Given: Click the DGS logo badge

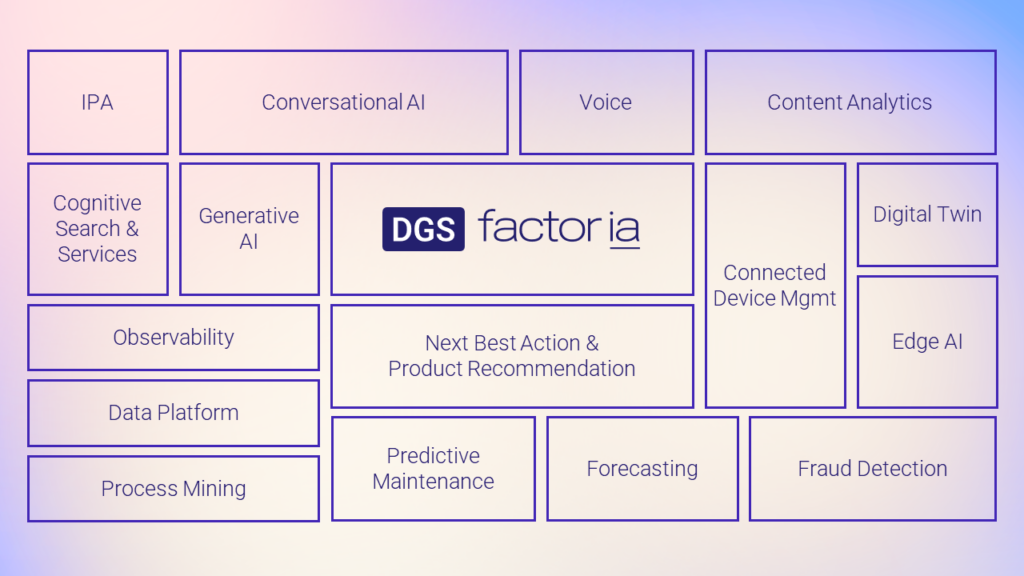Looking at the screenshot, I should pyautogui.click(x=423, y=229).
